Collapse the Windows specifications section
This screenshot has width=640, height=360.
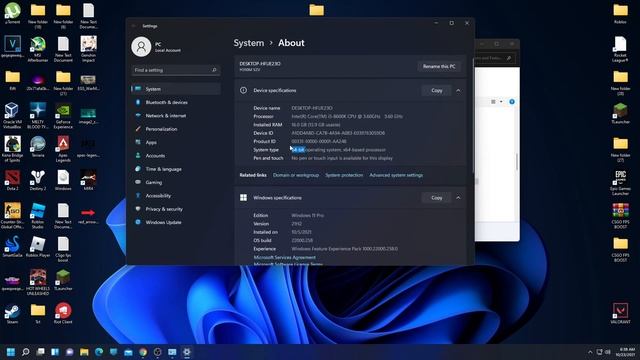pos(458,198)
